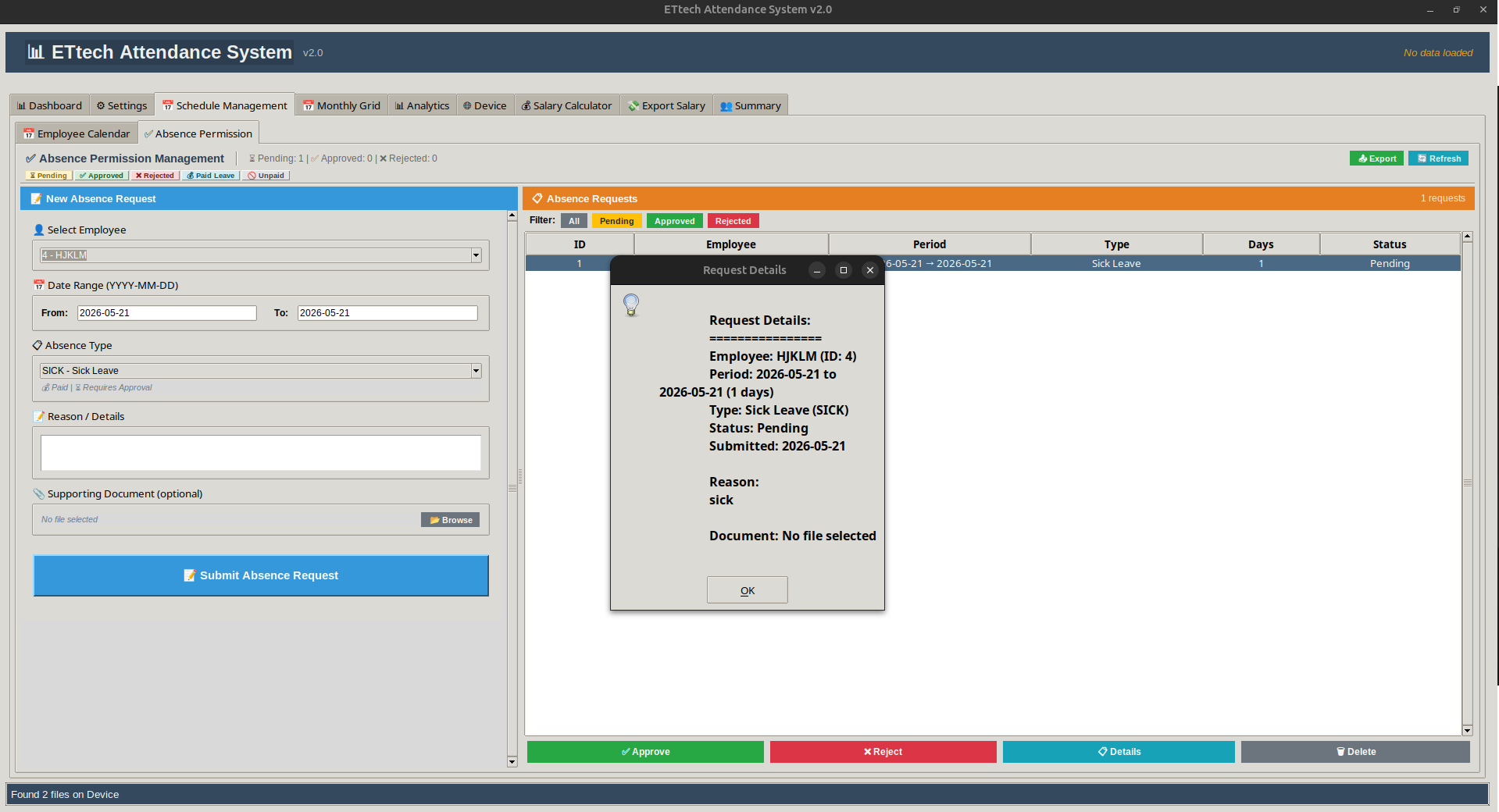Switch to Employee Calendar sub-tab
This screenshot has width=1499, height=812.
pos(77,134)
